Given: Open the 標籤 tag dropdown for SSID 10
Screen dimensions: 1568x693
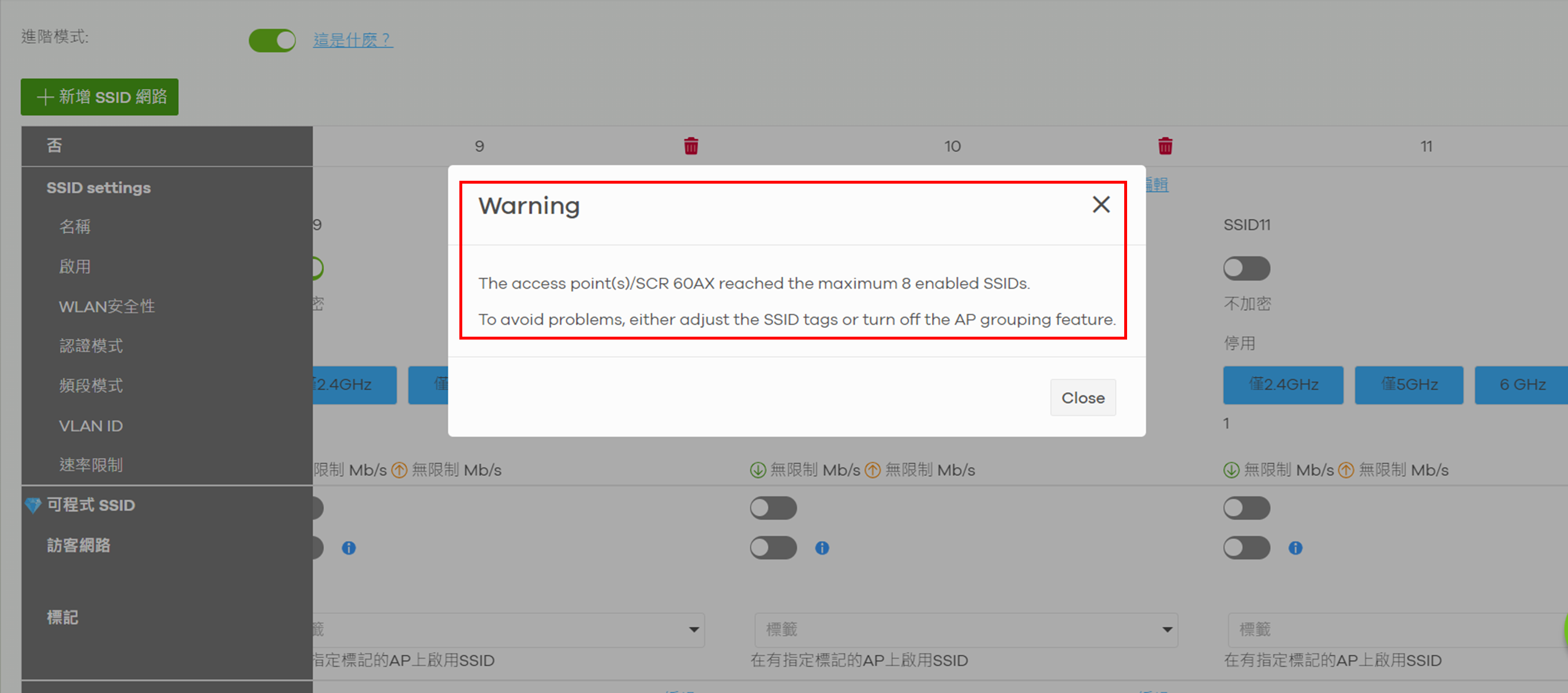Looking at the screenshot, I should (x=965, y=629).
